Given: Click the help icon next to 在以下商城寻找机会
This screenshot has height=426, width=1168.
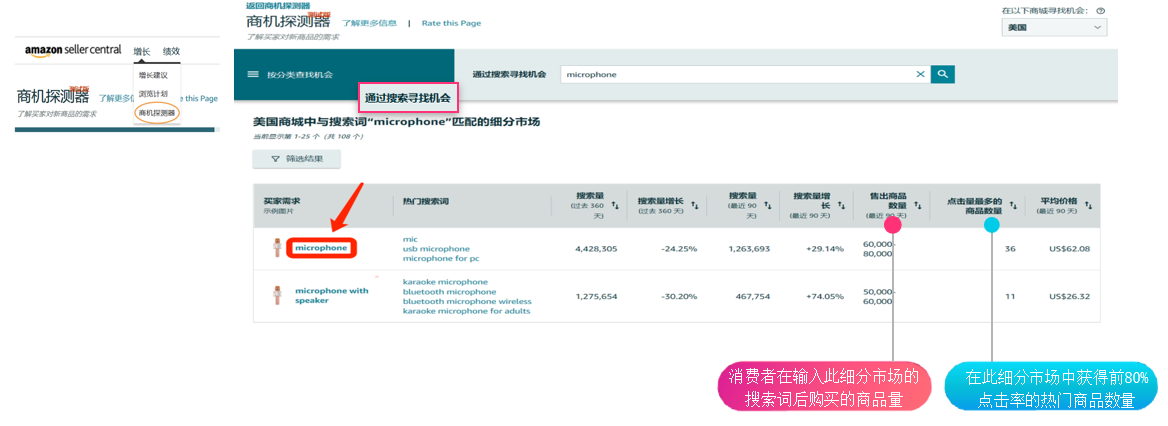Looking at the screenshot, I should pyautogui.click(x=1100, y=10).
